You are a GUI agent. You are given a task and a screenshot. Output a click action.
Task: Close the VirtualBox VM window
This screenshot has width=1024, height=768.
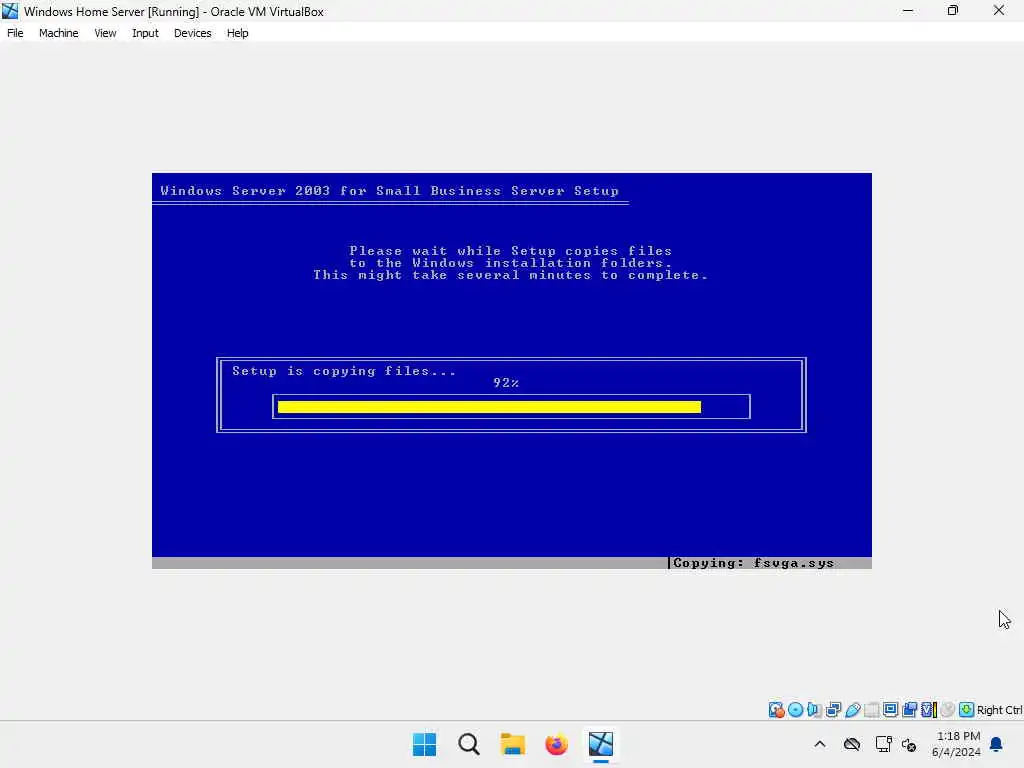999,10
